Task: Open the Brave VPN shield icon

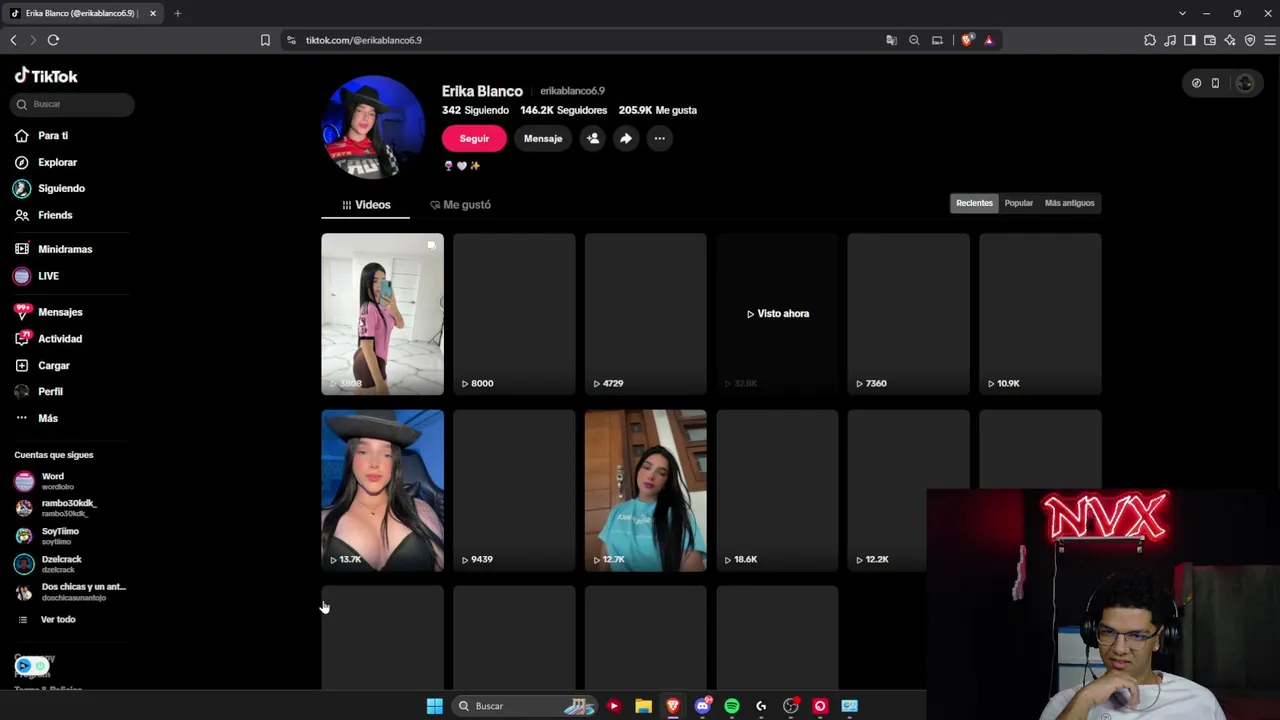Action: coord(1250,40)
